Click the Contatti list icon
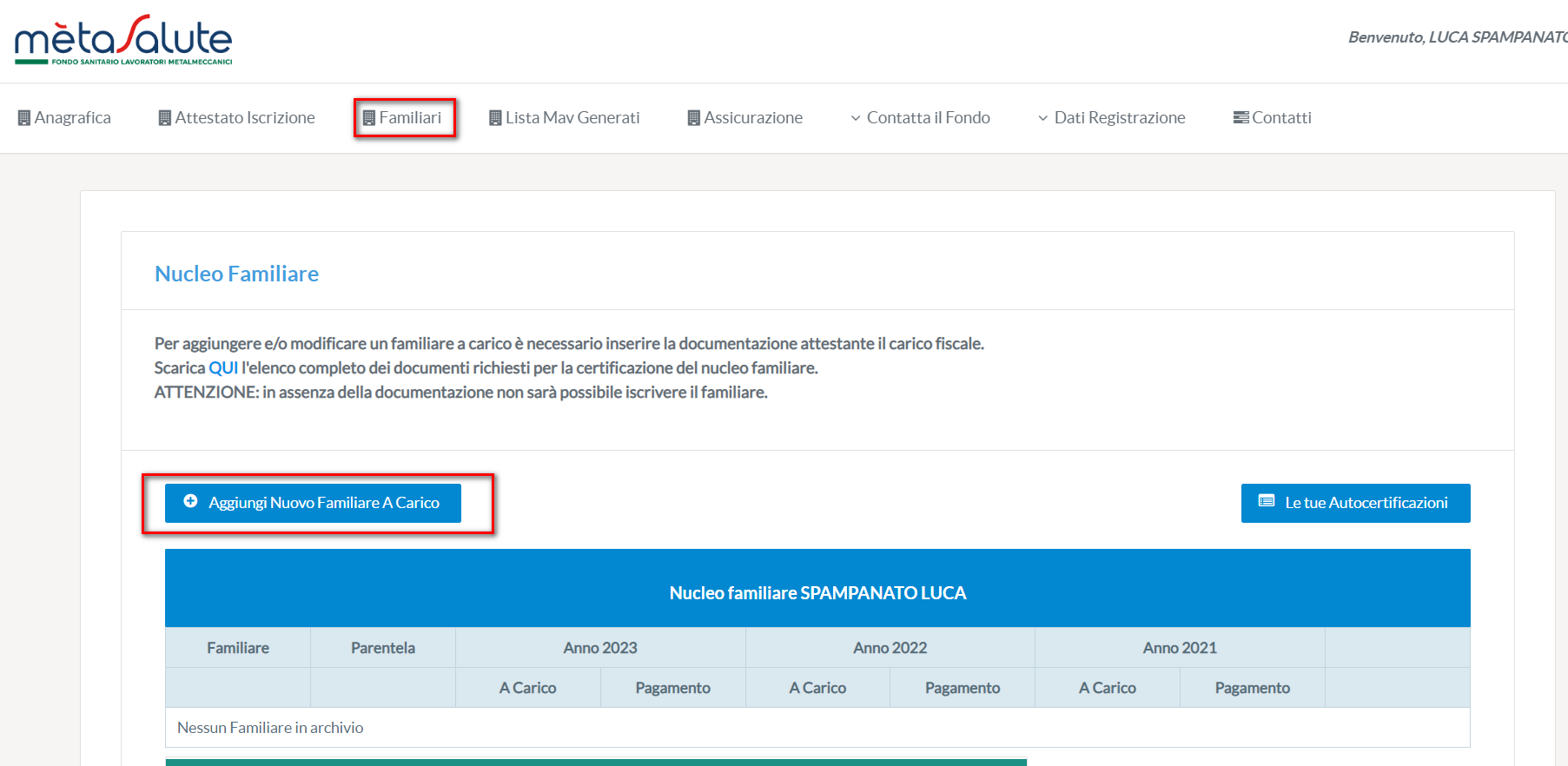This screenshot has width=1568, height=766. [1241, 117]
